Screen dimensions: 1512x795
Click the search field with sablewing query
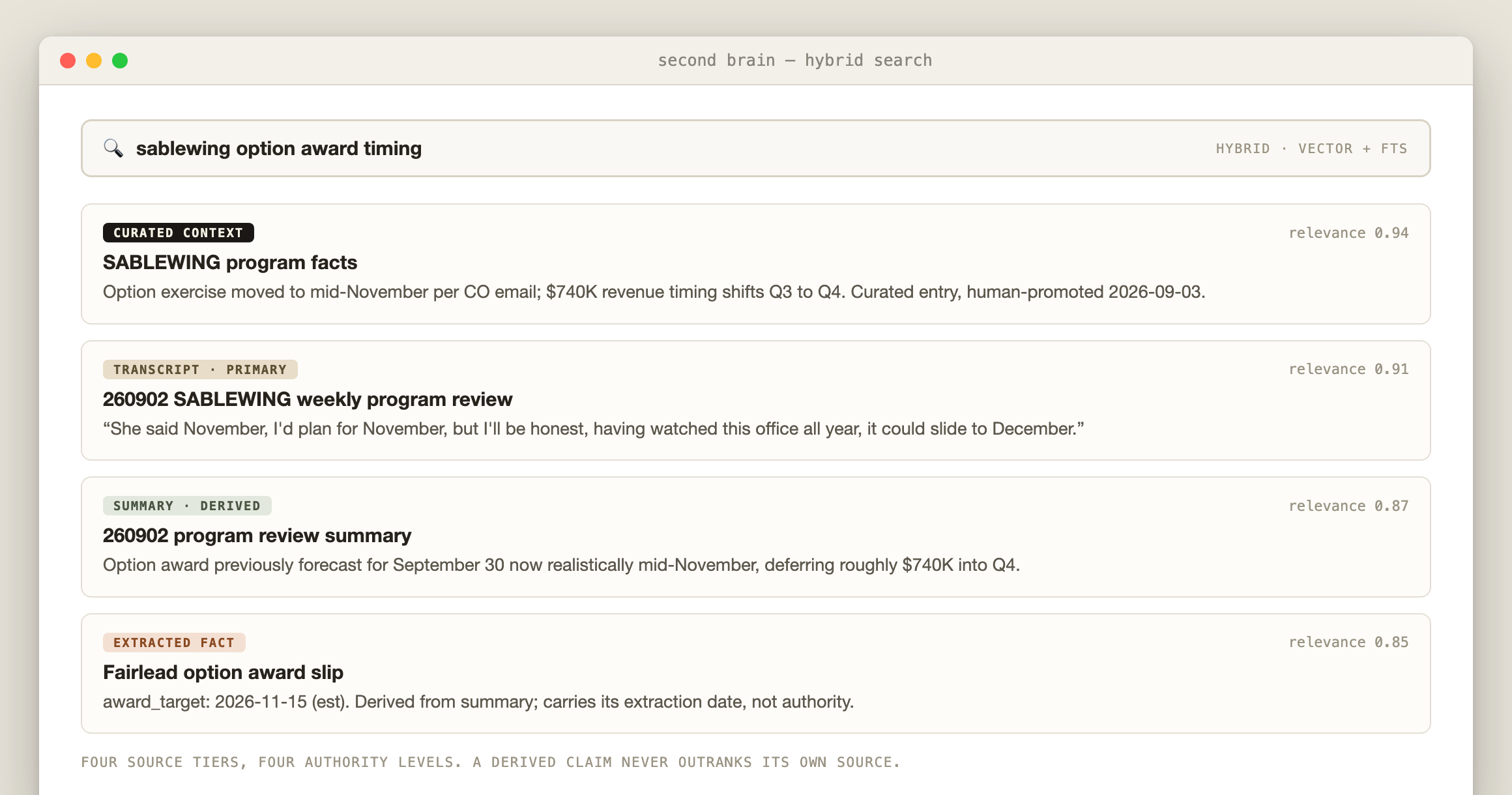(755, 148)
